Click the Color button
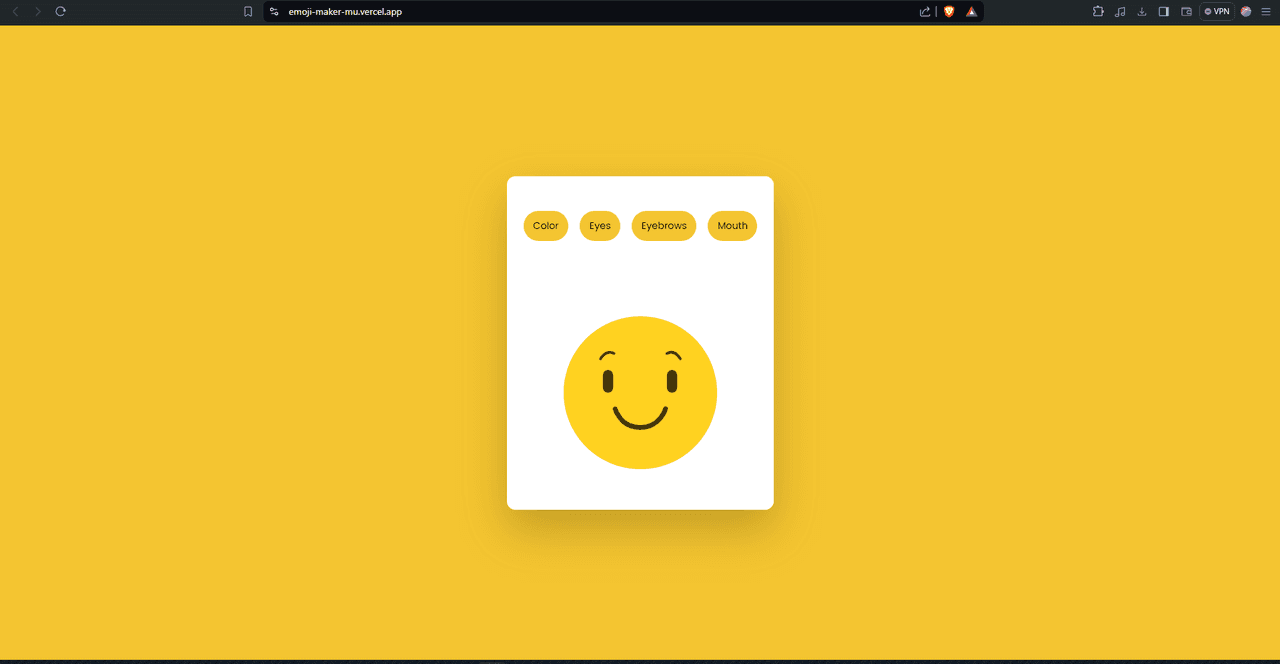The height and width of the screenshot is (664, 1280). pos(545,226)
